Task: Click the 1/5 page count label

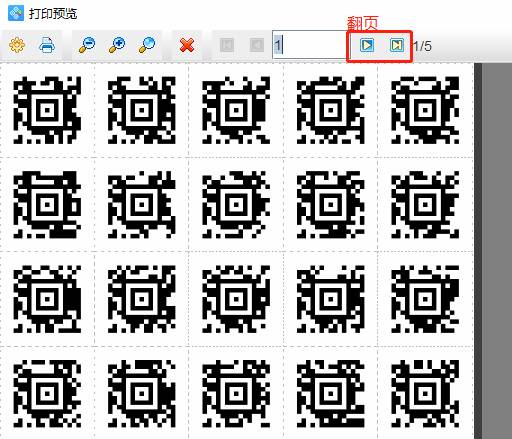Action: click(x=423, y=46)
